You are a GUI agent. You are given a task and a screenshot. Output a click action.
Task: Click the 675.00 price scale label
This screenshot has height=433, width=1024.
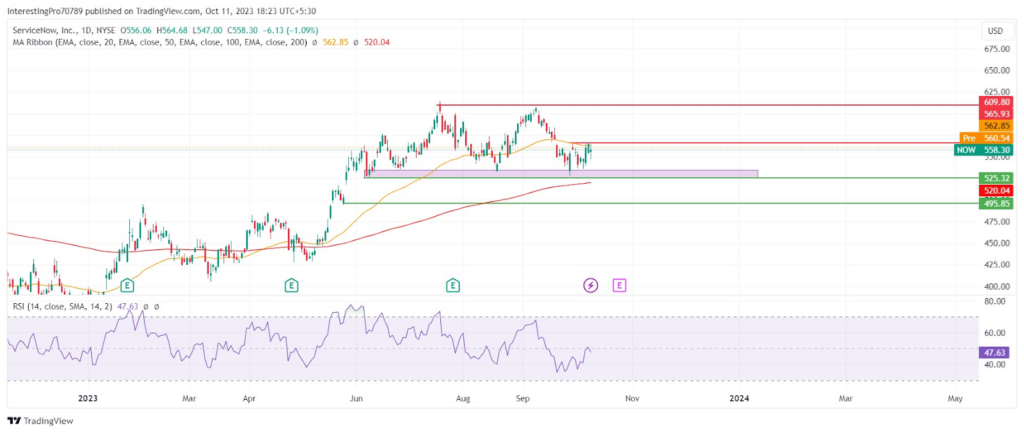coord(997,49)
